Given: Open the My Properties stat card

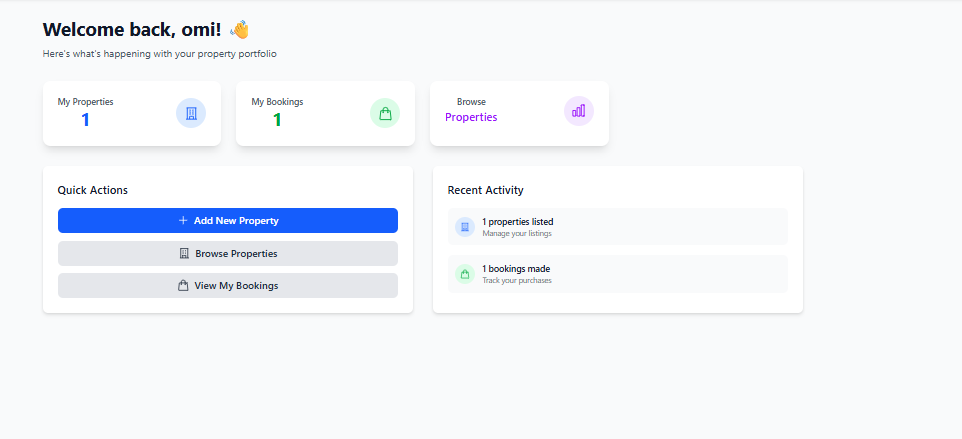Looking at the screenshot, I should point(132,113).
